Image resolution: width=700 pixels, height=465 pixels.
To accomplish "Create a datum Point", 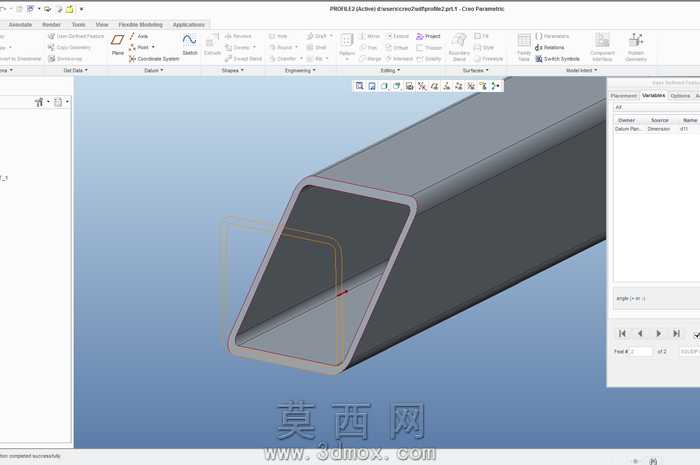I will (x=139, y=47).
